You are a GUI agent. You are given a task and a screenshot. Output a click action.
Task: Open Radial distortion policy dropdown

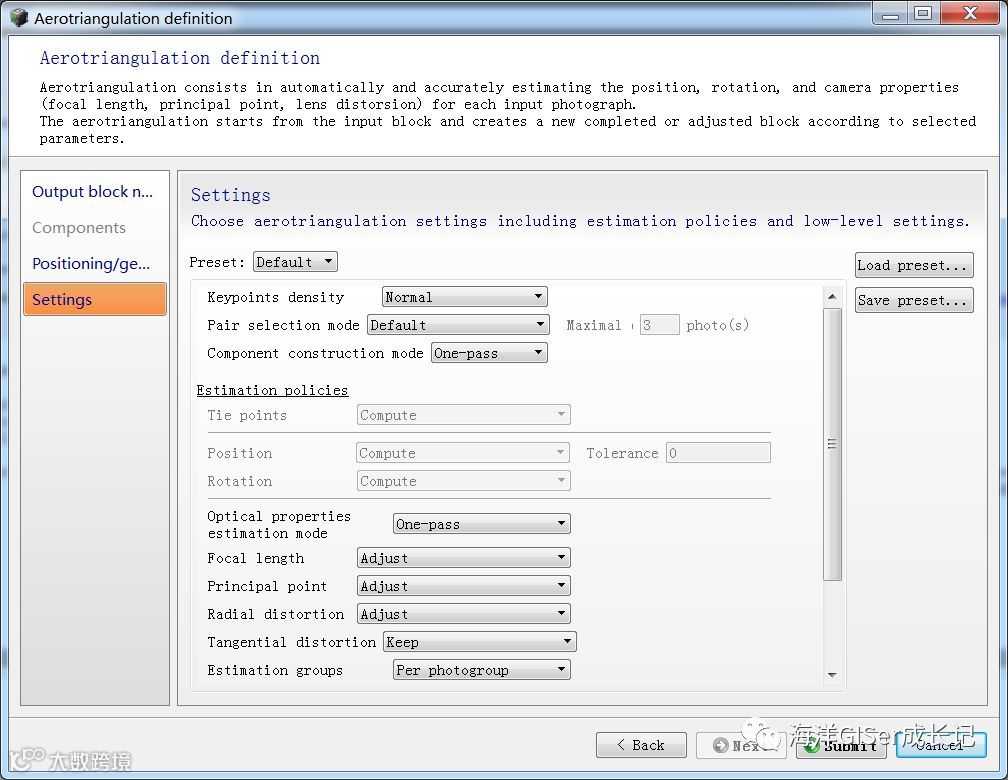click(x=464, y=614)
